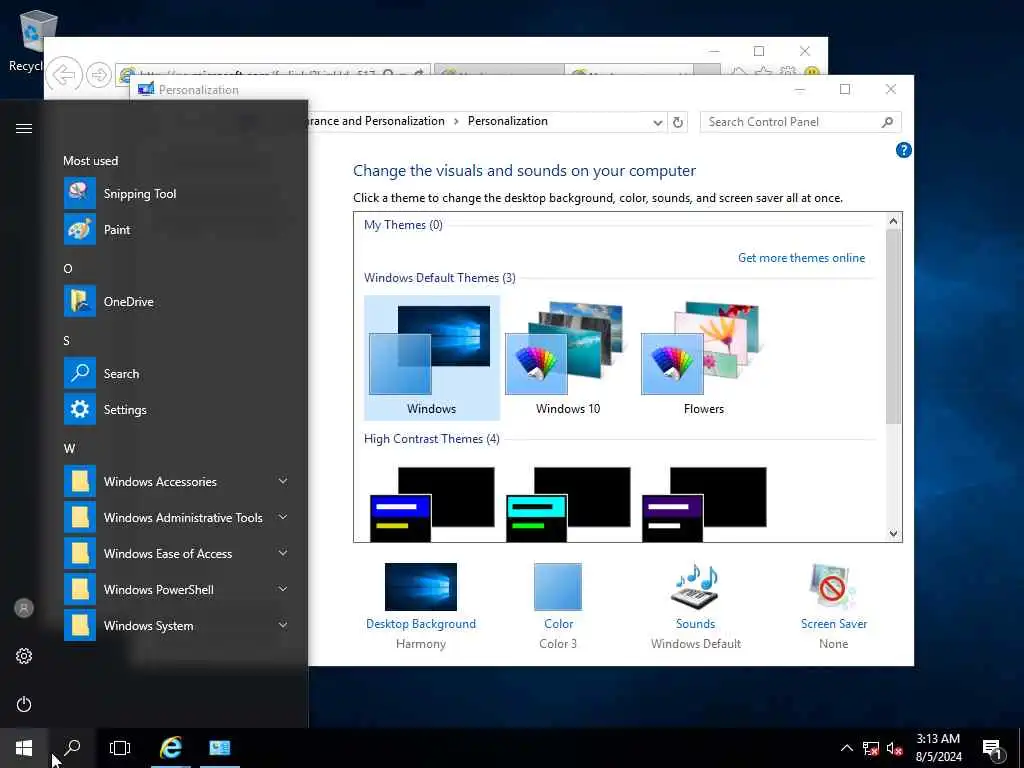
Task: Click Internet Explorer back arrow button
Action: [x=64, y=75]
